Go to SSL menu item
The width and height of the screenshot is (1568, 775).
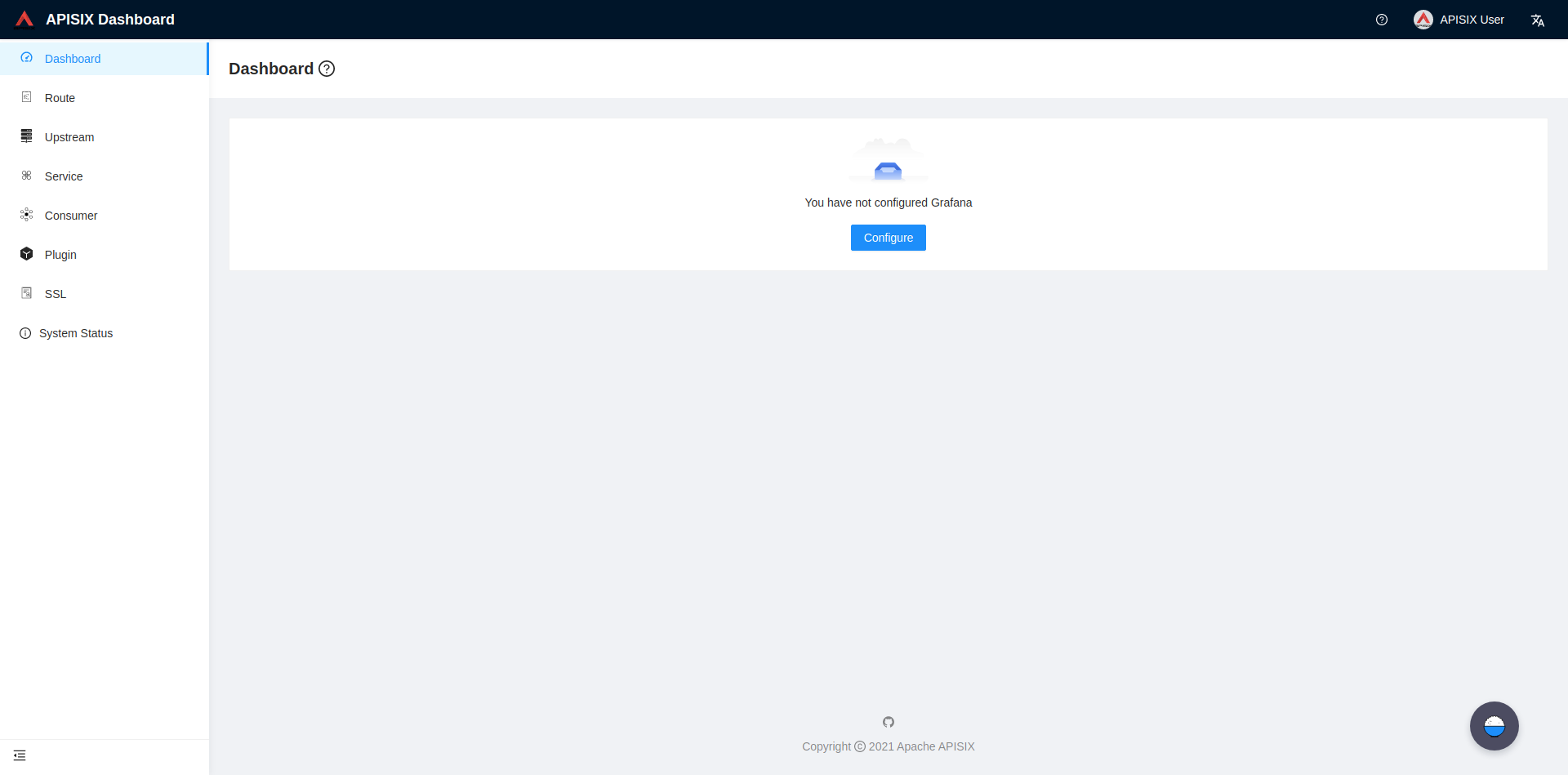click(x=105, y=294)
